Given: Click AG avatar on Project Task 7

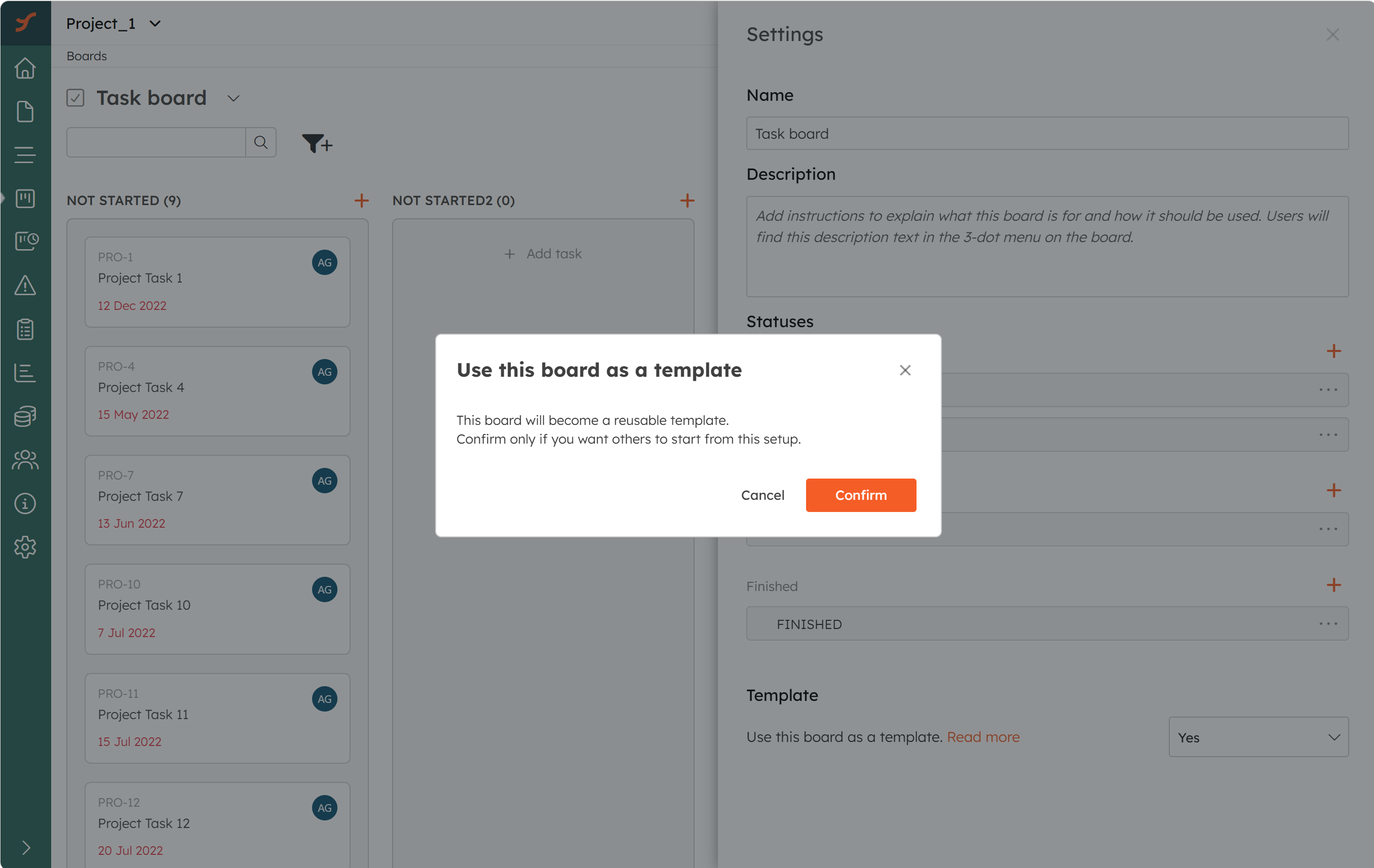Looking at the screenshot, I should point(324,480).
